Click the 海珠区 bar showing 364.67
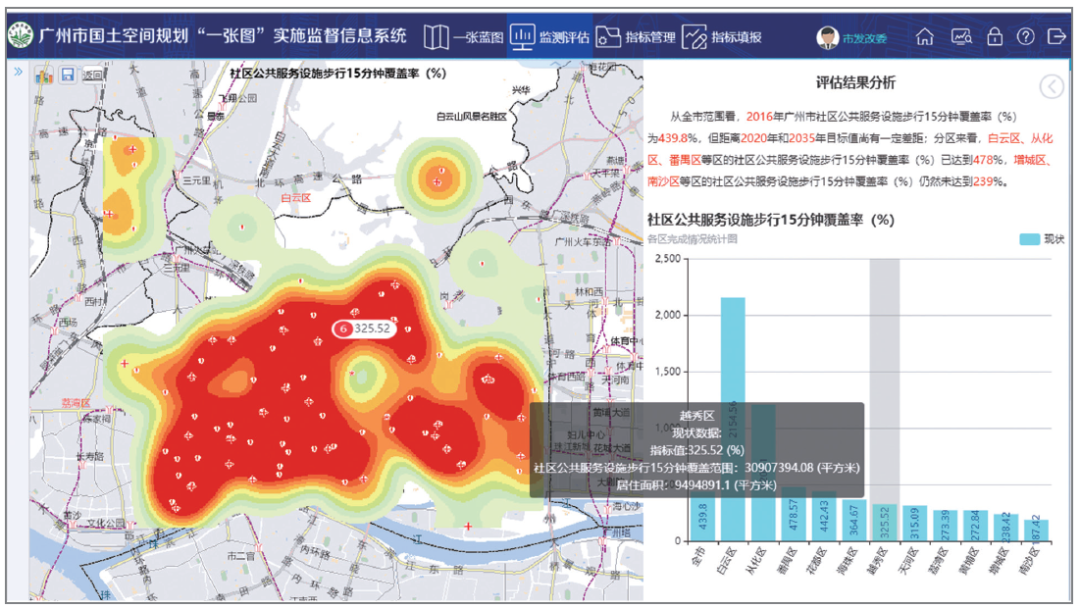Screen dimensions: 1080x608 [854, 521]
